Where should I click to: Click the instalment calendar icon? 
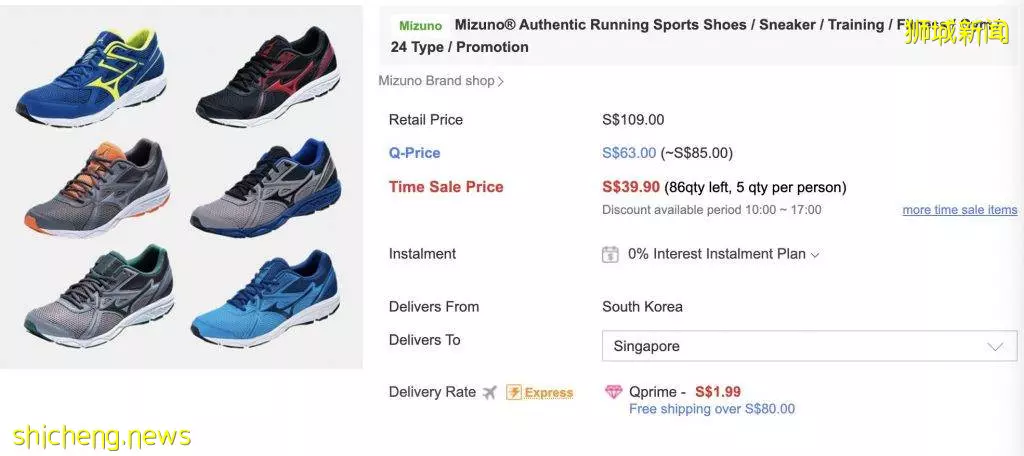[610, 254]
